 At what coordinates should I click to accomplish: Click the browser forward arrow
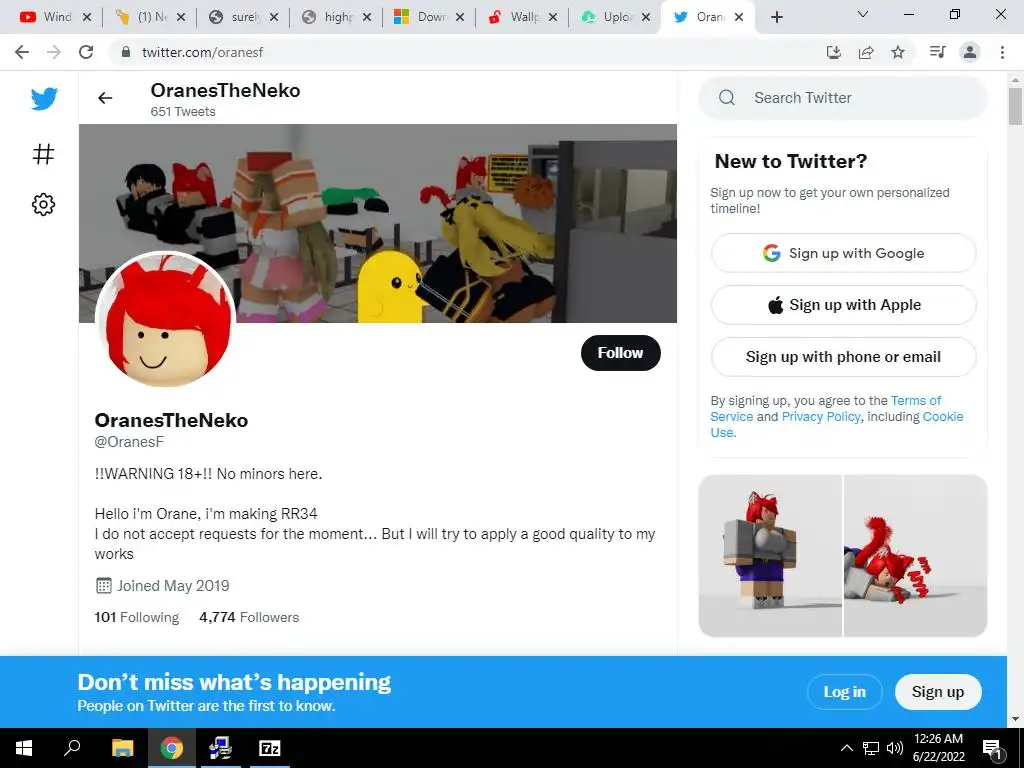point(54,52)
